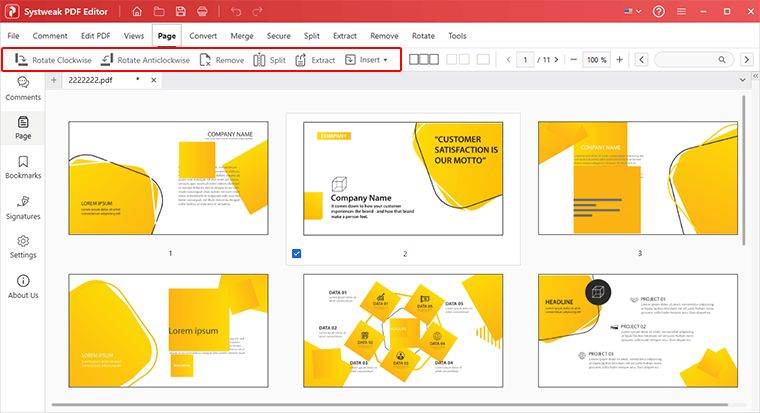Collapse the right panel double chevron
Image resolution: width=760 pixels, height=413 pixels.
[x=756, y=76]
